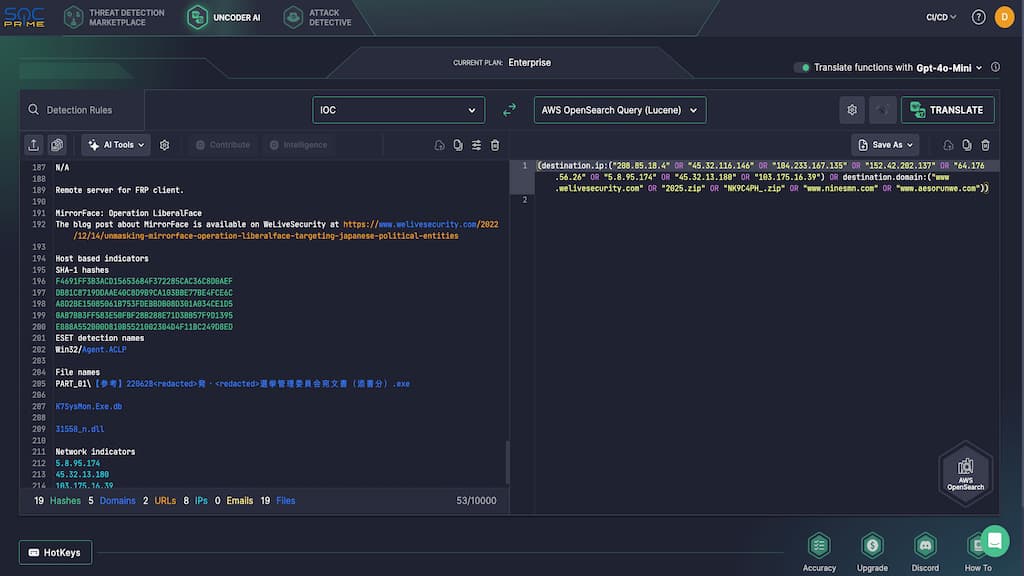Viewport: 1024px width, 576px height.
Task: Open the green chat support bubble
Action: pyautogui.click(x=994, y=541)
